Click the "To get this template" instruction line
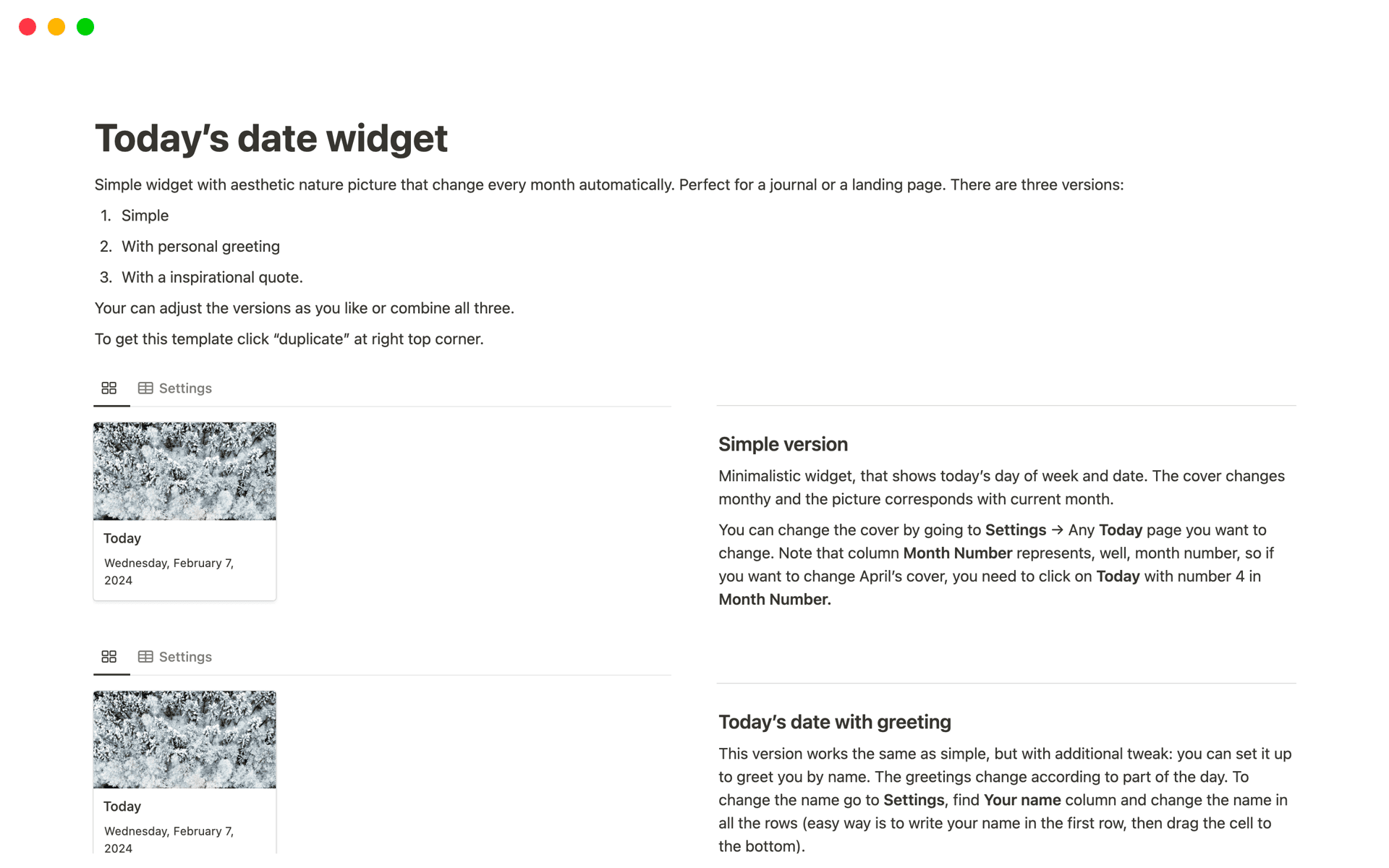This screenshot has width=1389, height=868. pyautogui.click(x=289, y=339)
